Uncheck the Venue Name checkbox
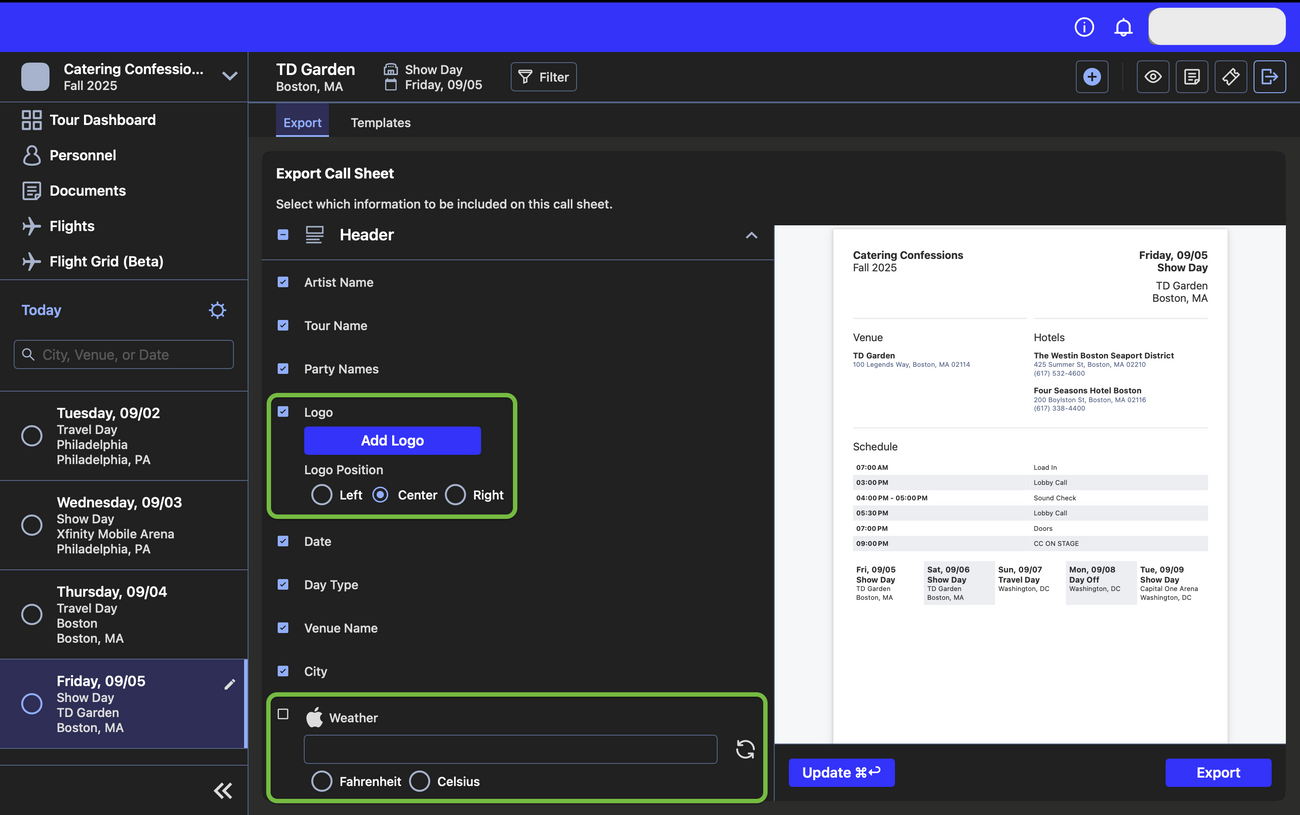 pos(283,627)
